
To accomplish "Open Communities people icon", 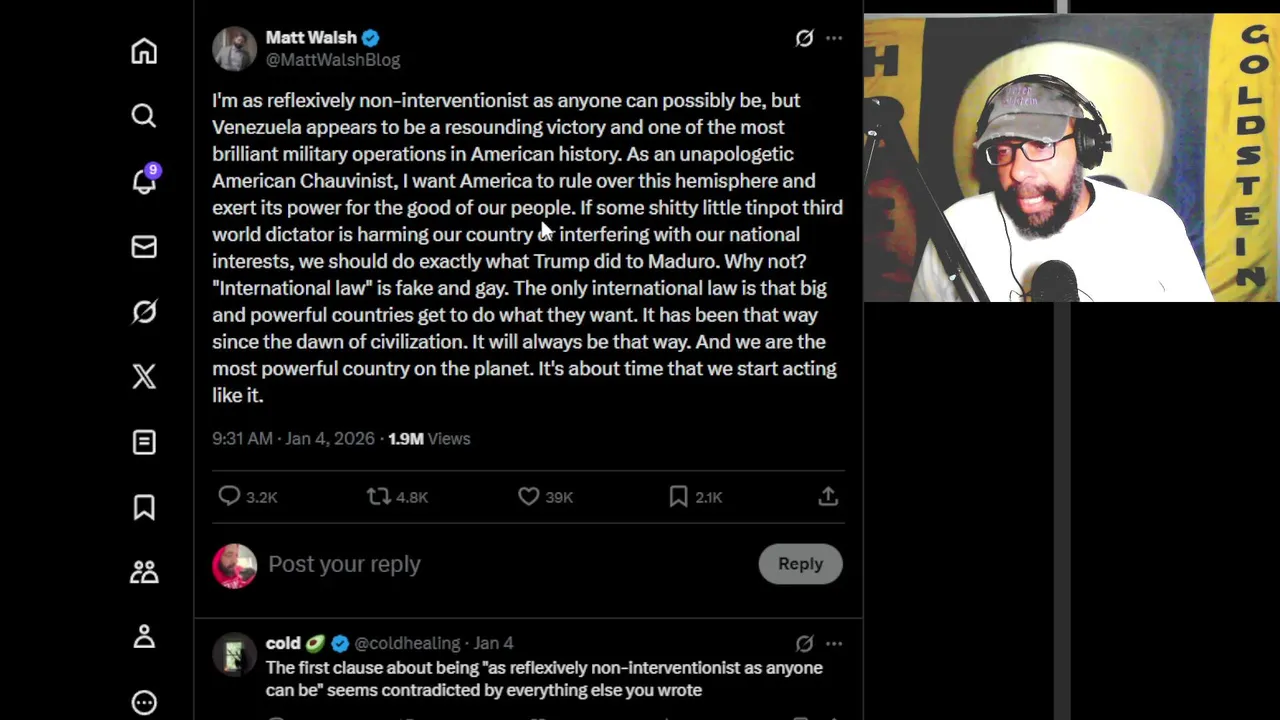I will click(x=144, y=572).
